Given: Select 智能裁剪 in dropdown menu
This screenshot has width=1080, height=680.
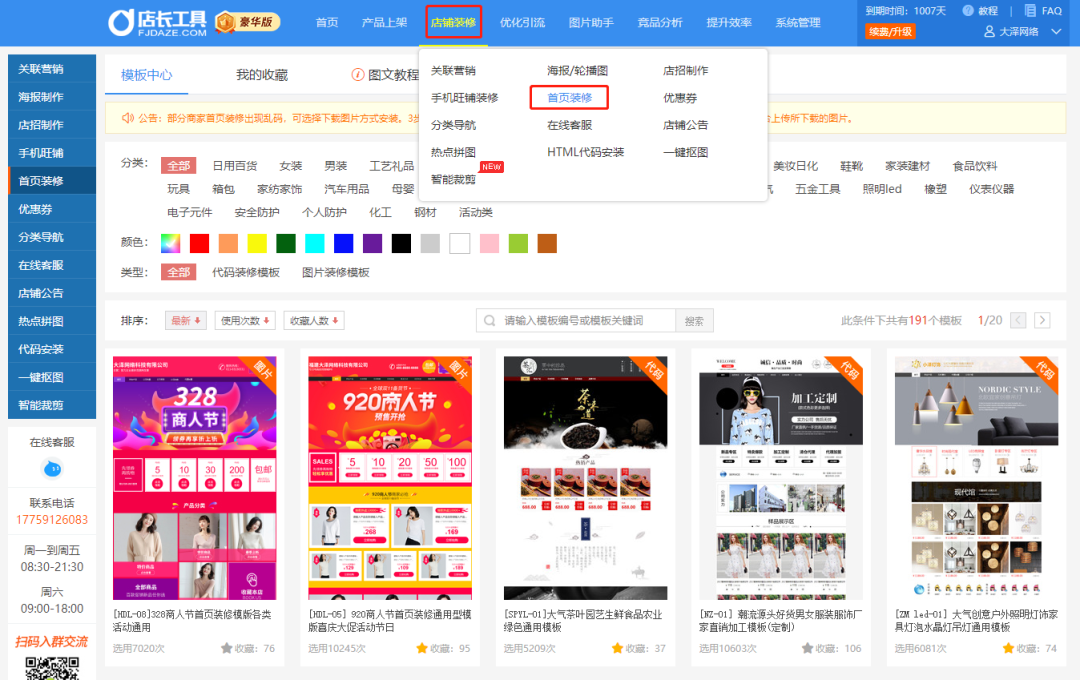Looking at the screenshot, I should click(x=453, y=179).
